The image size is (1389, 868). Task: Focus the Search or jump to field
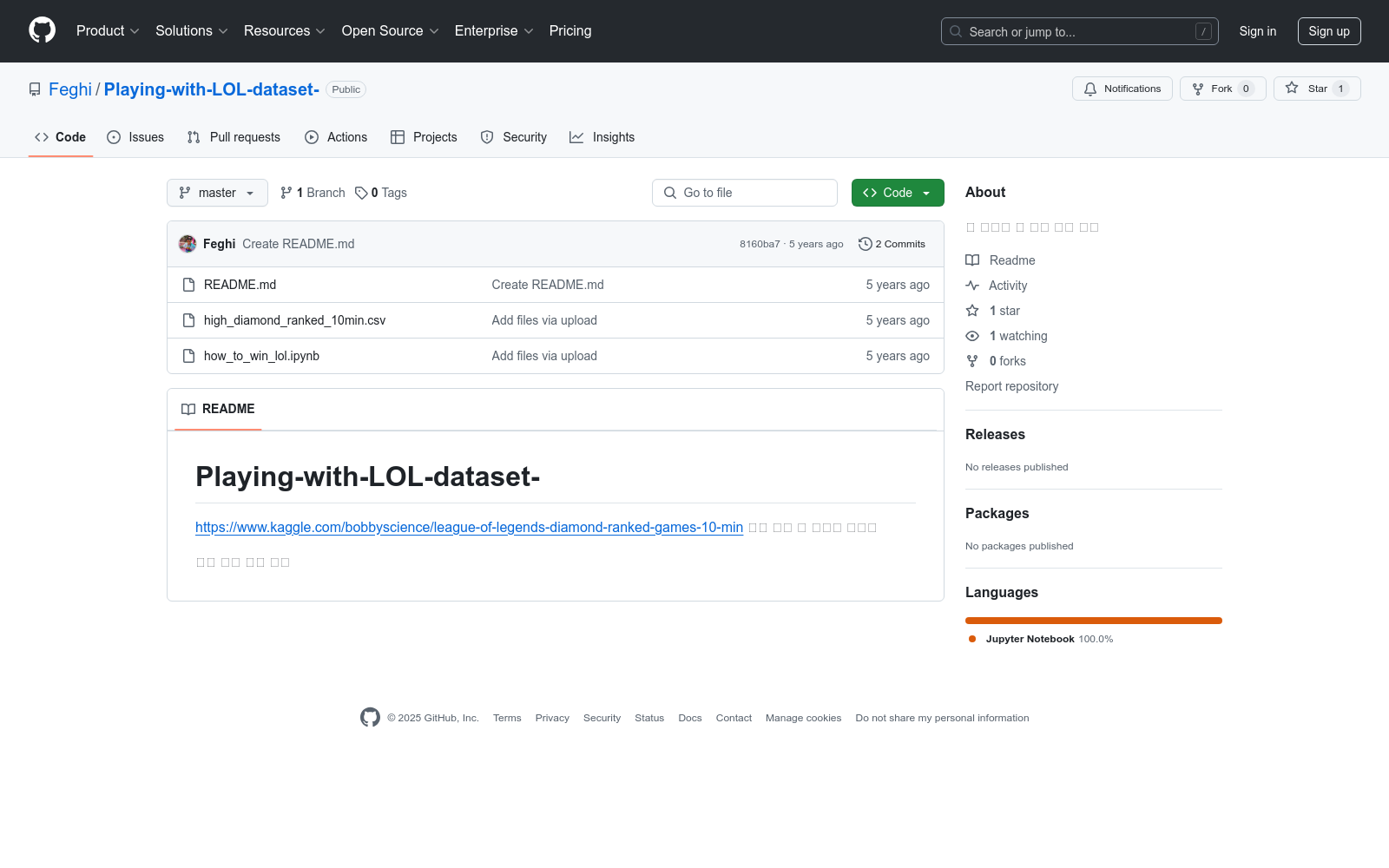1080,31
